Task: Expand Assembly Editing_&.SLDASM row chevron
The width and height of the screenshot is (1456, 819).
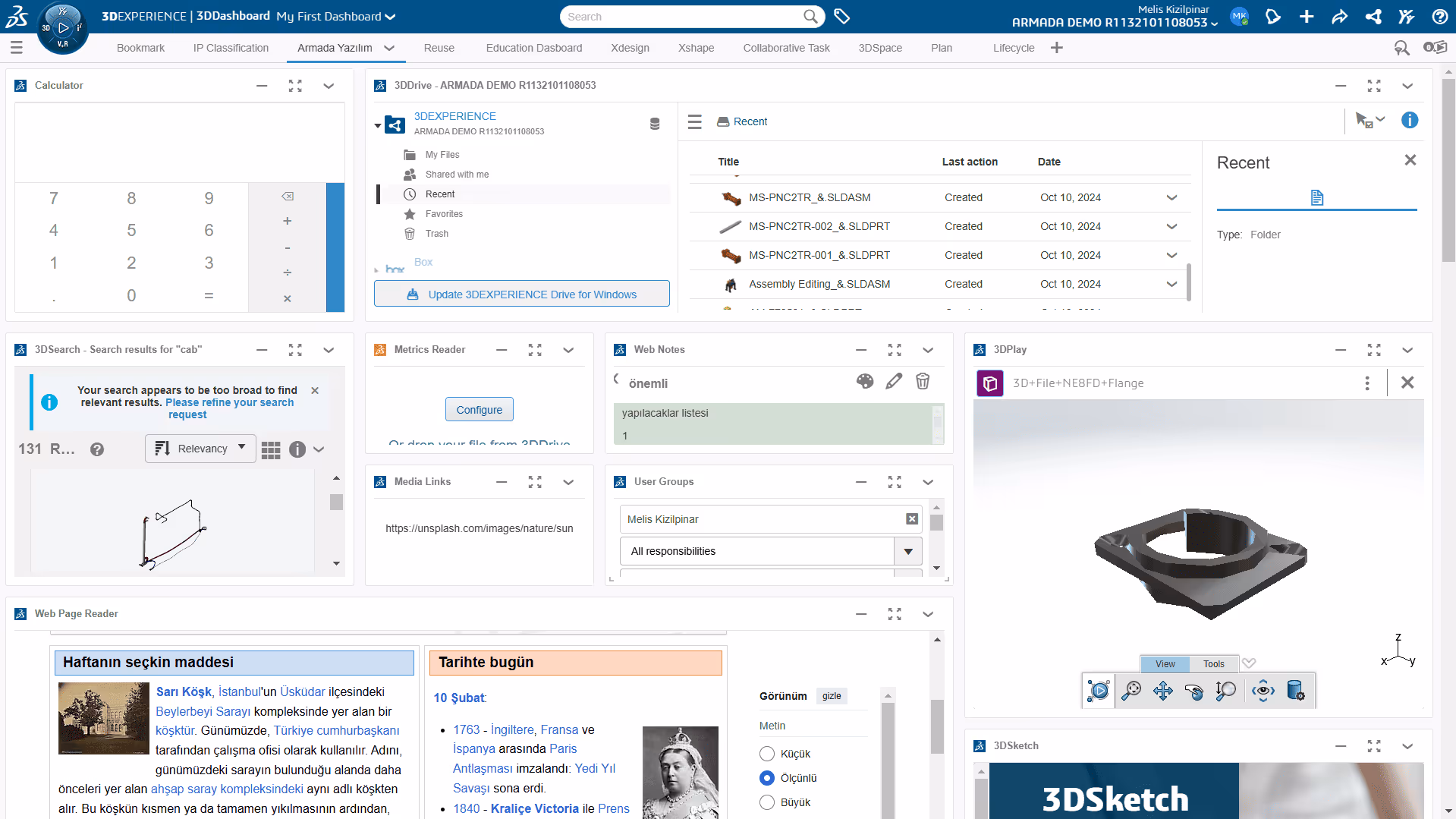Action: (1171, 284)
